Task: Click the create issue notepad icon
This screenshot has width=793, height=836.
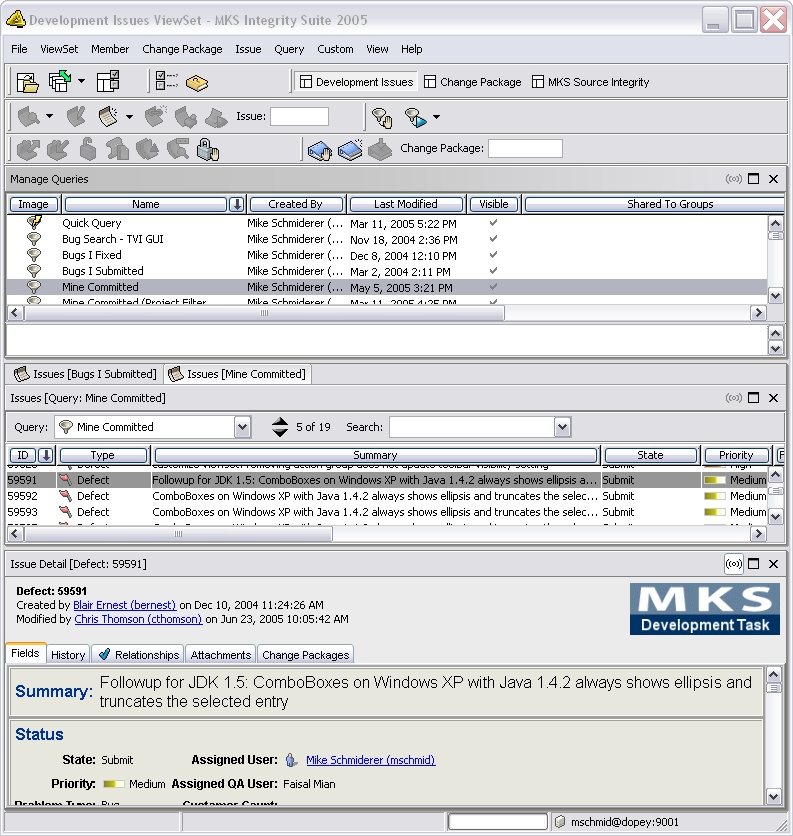Action: pyautogui.click(x=108, y=116)
